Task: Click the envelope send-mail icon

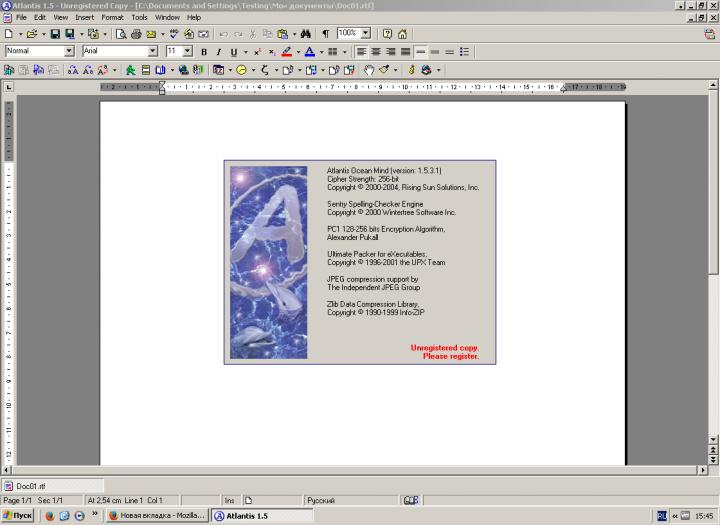Action: pyautogui.click(x=151, y=34)
